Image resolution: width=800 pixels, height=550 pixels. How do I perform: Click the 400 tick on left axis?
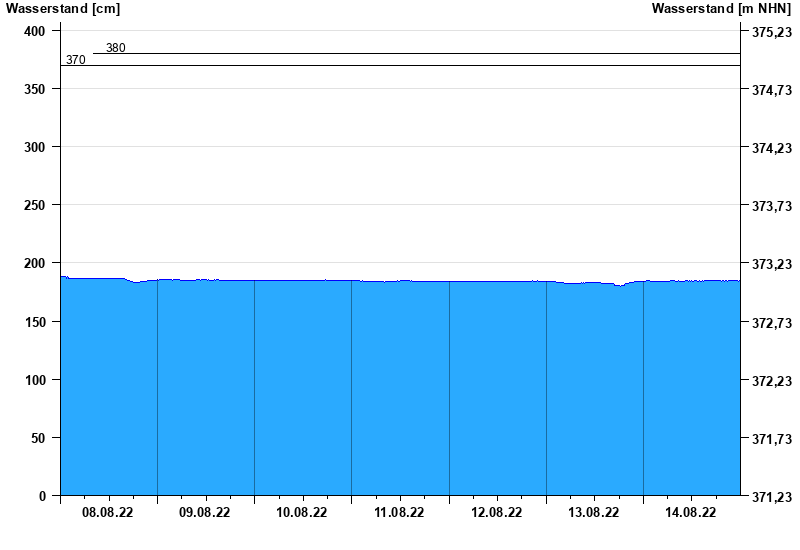(35, 31)
